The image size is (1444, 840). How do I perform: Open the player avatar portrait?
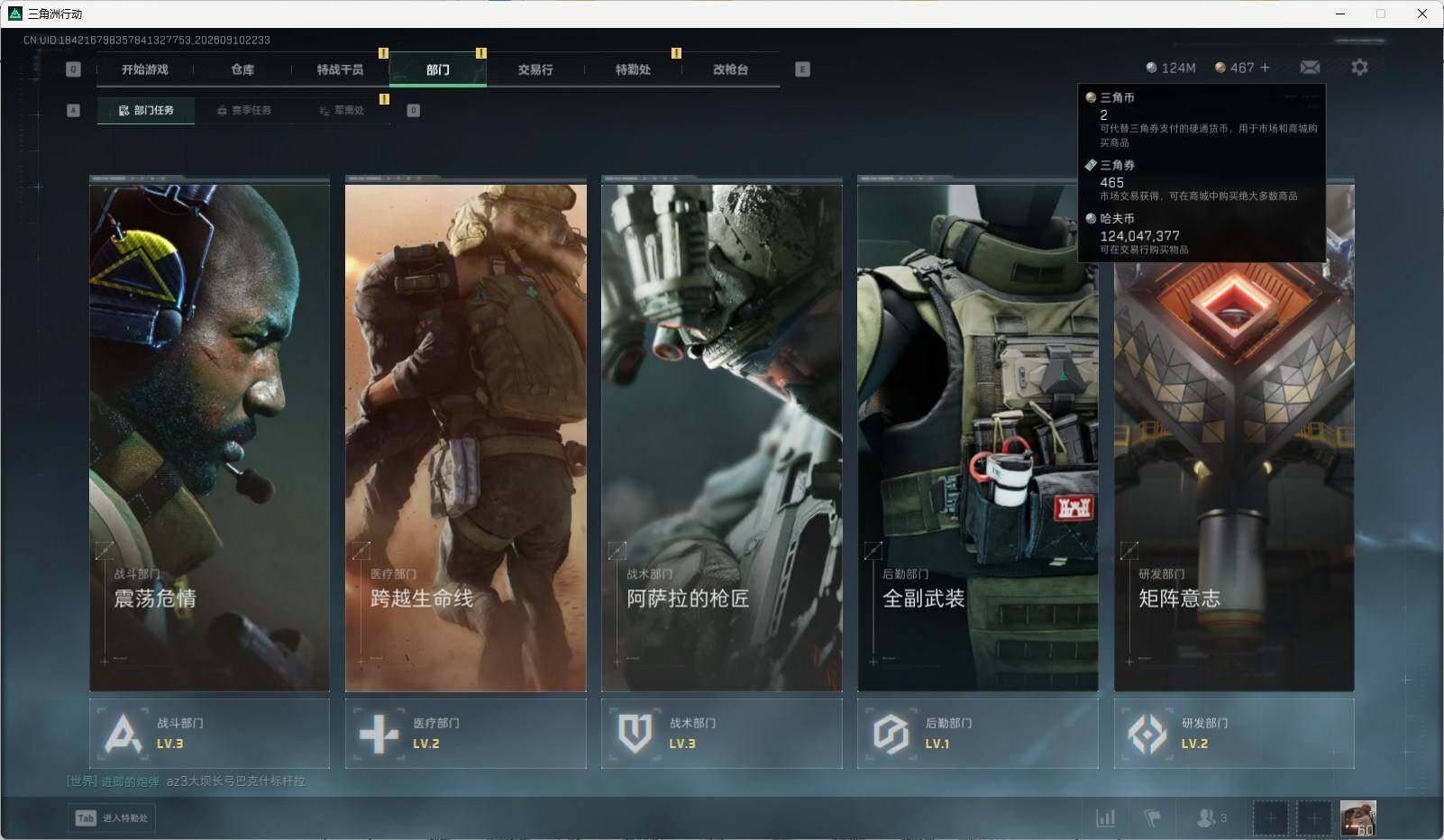[x=1357, y=818]
